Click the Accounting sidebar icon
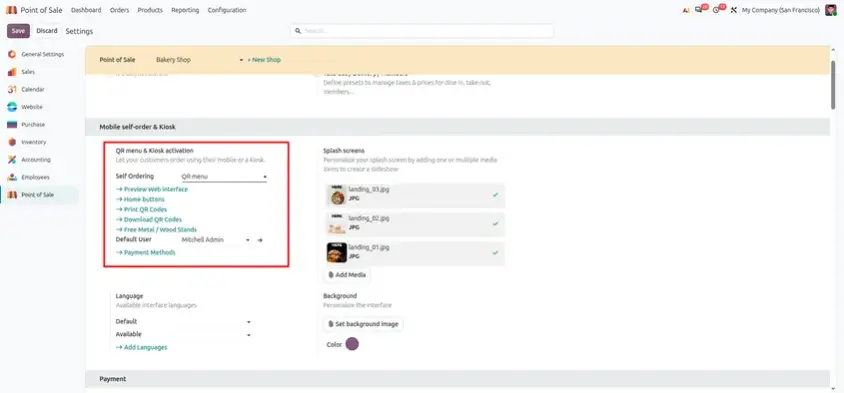The width and height of the screenshot is (844, 393). pyautogui.click(x=12, y=160)
